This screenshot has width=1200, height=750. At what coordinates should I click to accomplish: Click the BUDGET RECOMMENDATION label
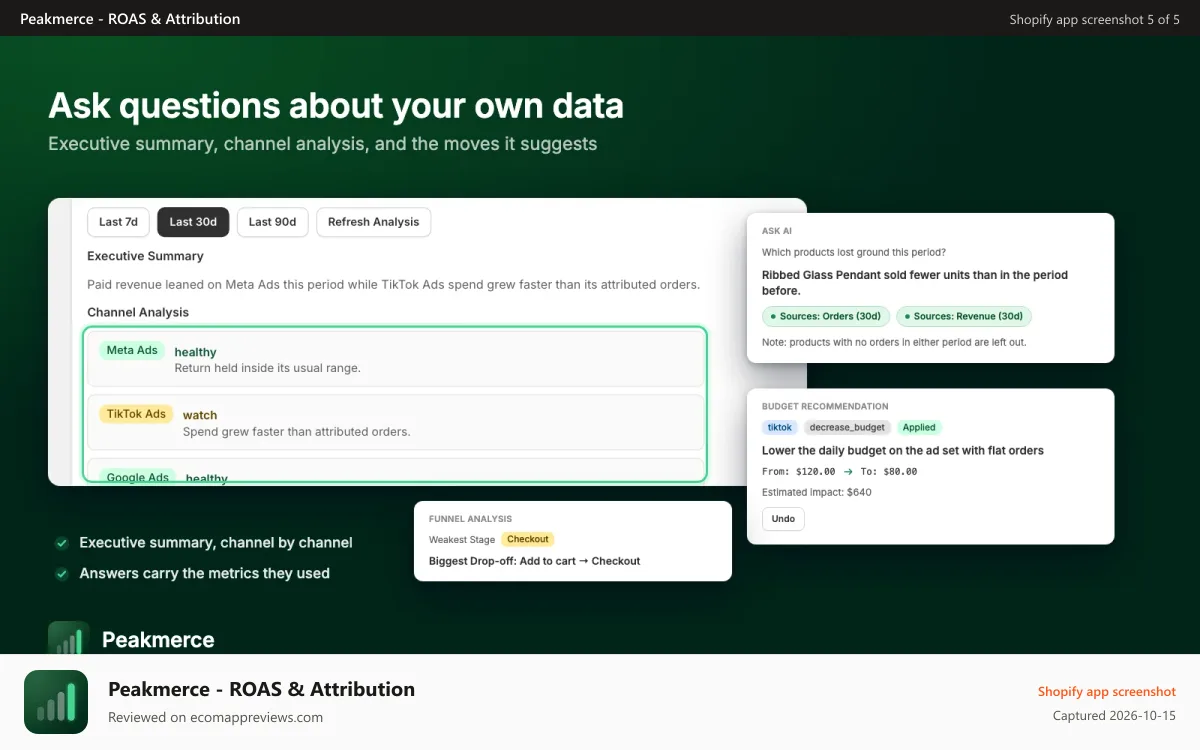(825, 406)
